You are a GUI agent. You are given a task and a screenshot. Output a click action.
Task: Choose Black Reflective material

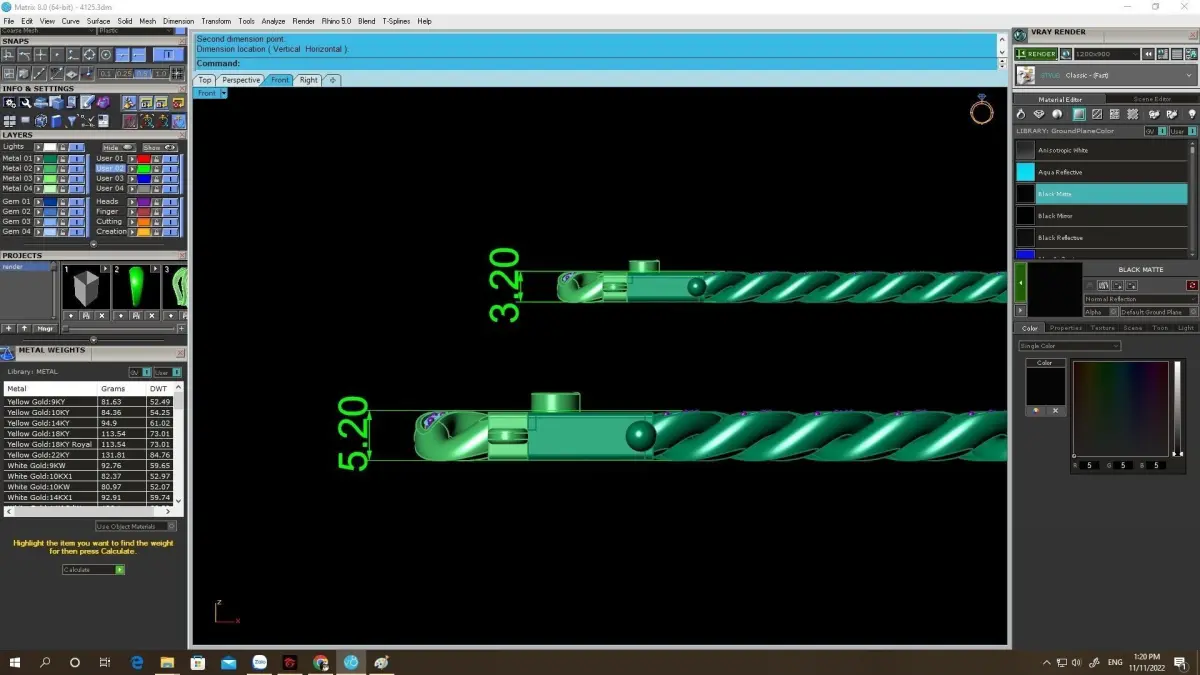(1101, 238)
